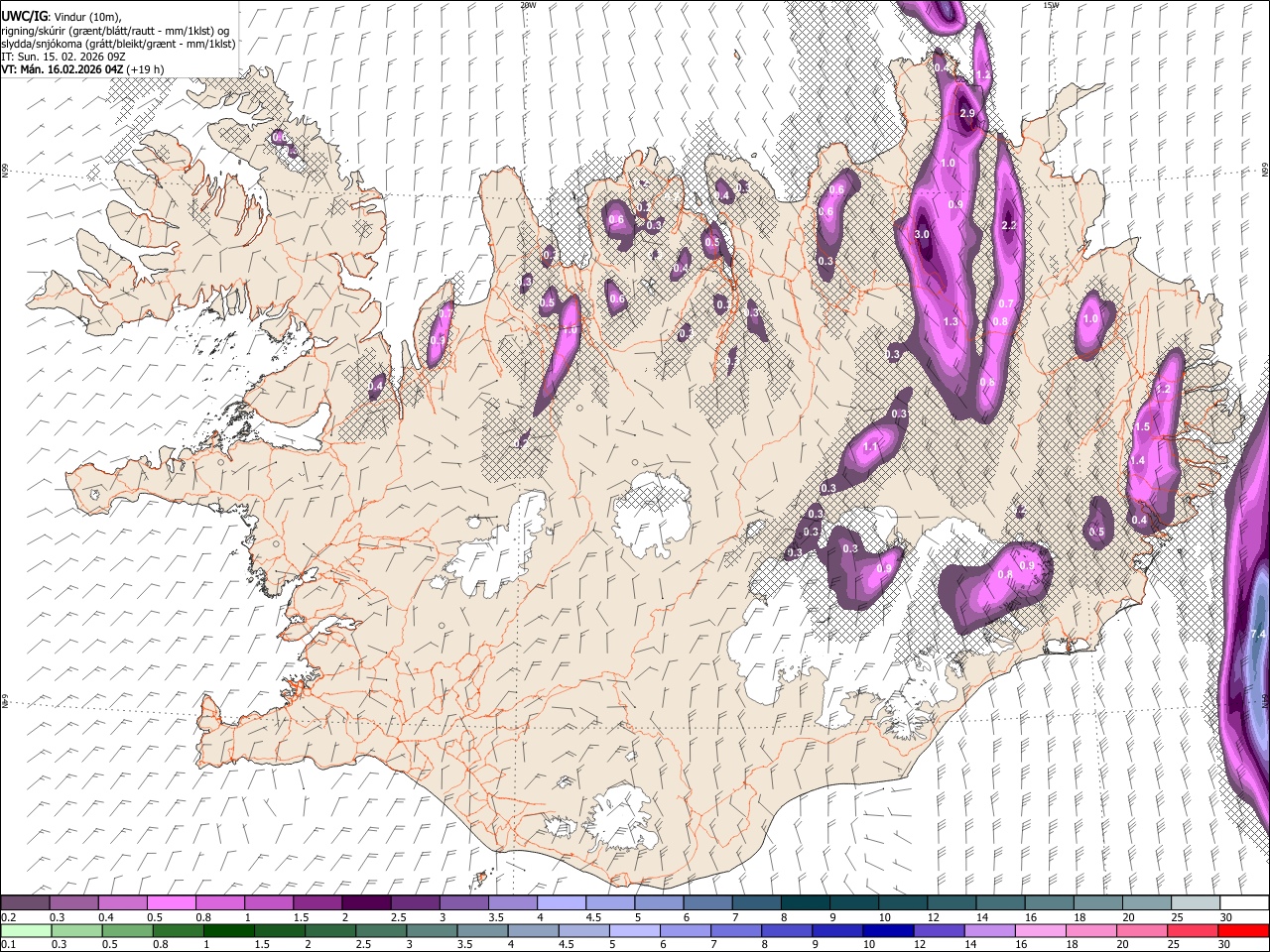Screen dimensions: 1270x952
Task: Click the 3.0 snowfall value label on the map
Action: 922,235
